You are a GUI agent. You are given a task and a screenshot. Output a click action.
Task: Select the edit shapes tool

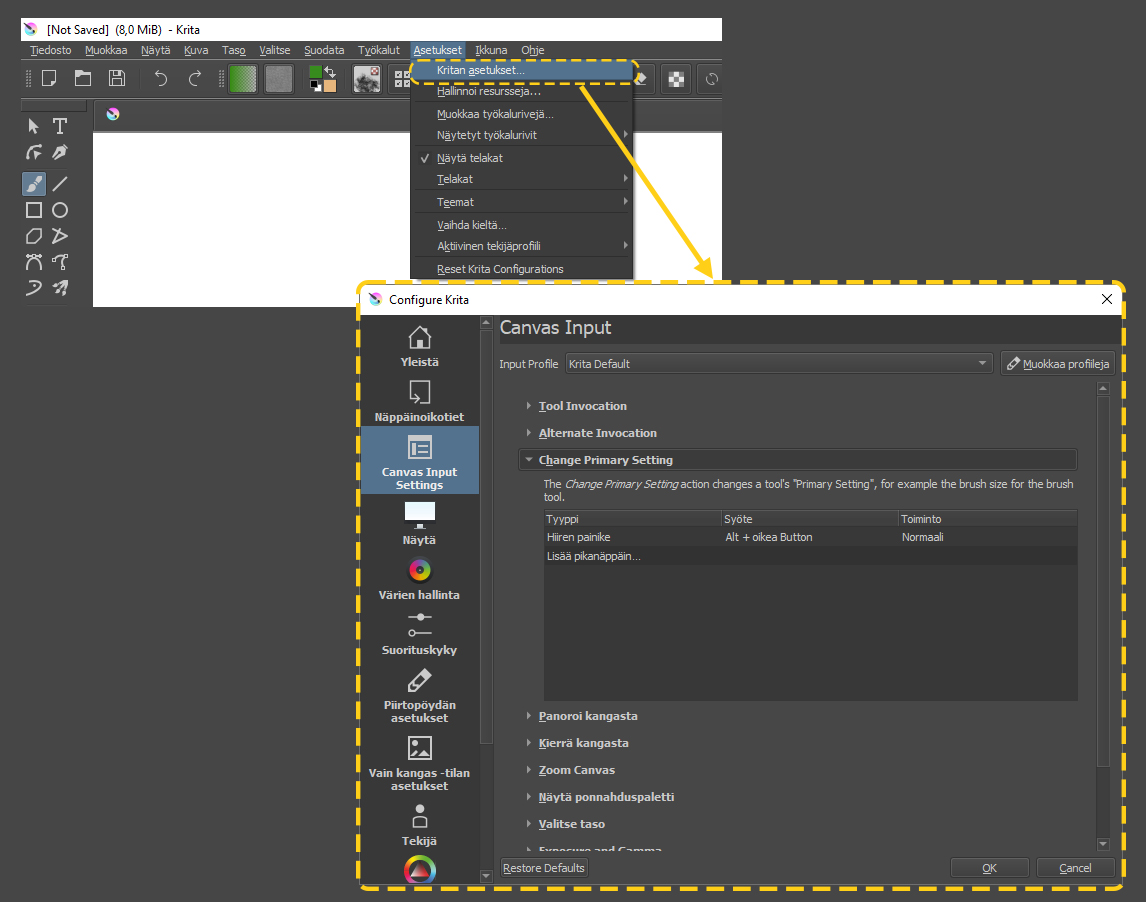(x=34, y=152)
